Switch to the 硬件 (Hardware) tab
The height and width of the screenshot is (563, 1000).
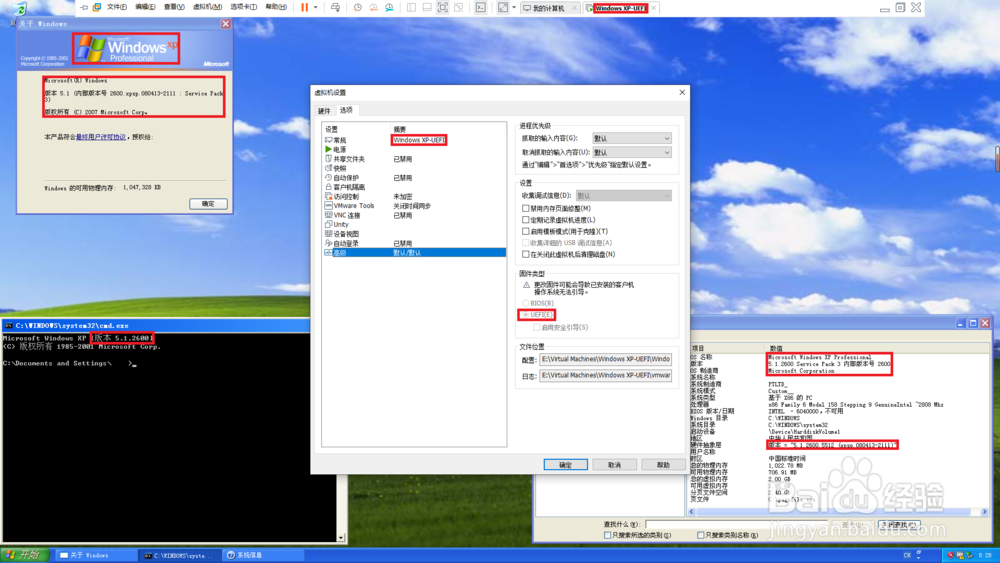coord(324,111)
